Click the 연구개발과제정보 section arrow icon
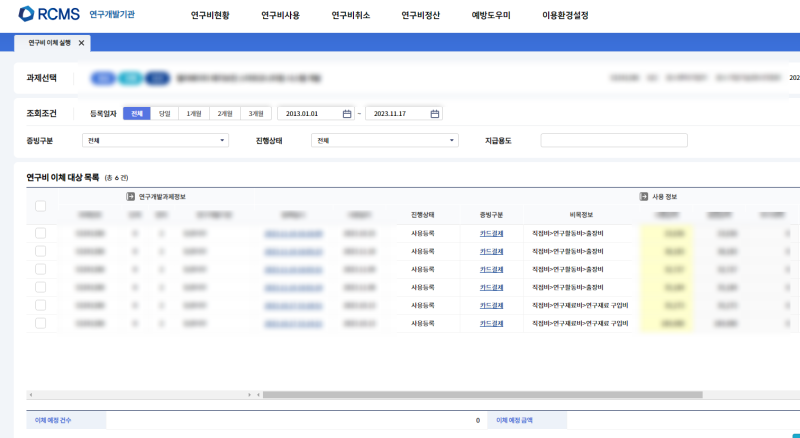 click(130, 197)
